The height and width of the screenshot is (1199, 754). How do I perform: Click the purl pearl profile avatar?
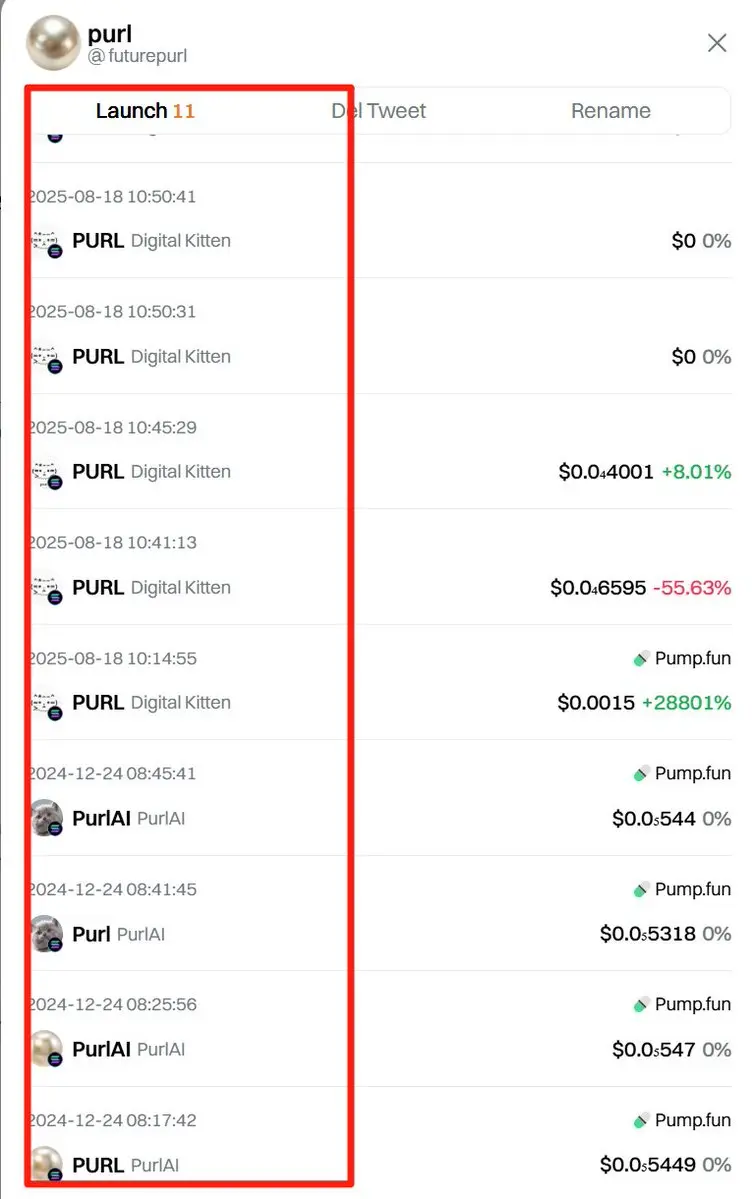point(53,43)
